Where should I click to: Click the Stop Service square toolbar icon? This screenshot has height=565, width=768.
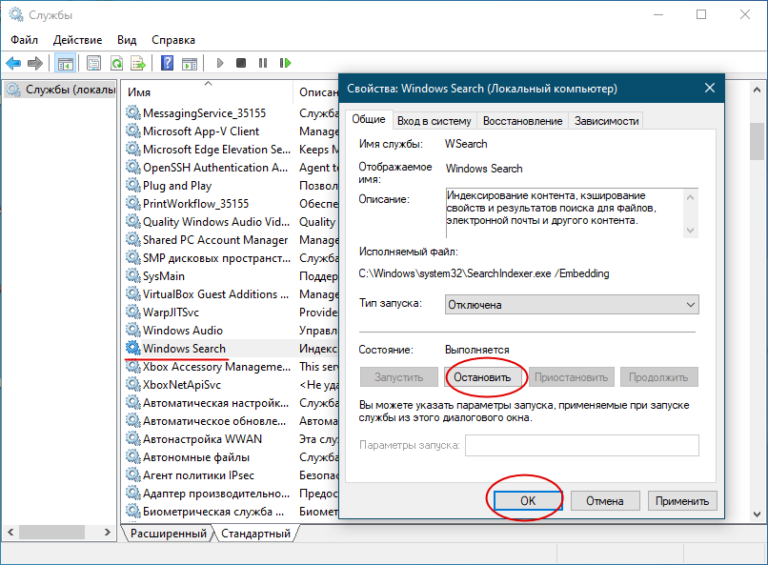coord(241,63)
